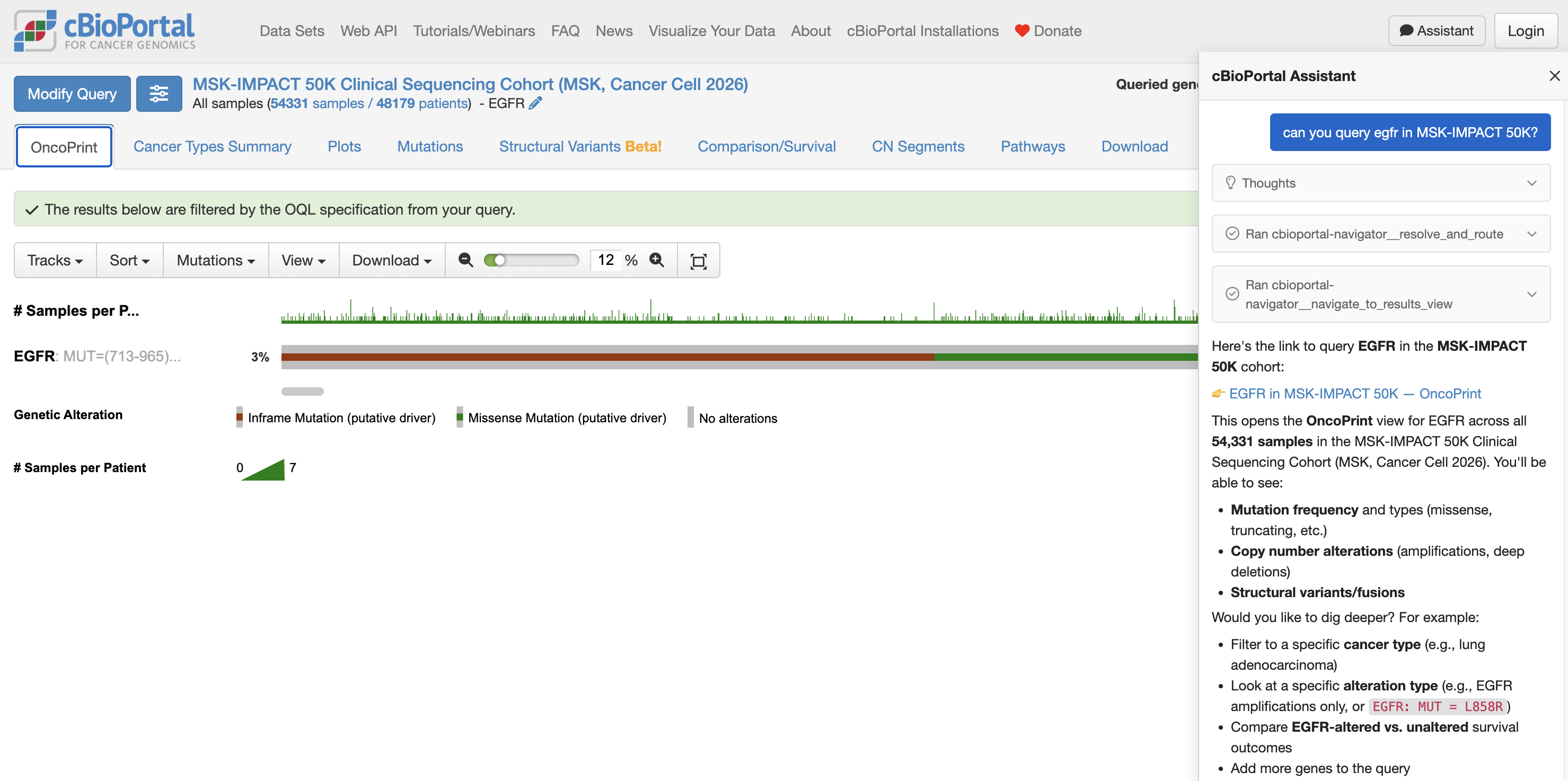The height and width of the screenshot is (781, 1568).
Task: Click the EGFR: MUT = L858R code snippet
Action: pyautogui.click(x=1437, y=706)
